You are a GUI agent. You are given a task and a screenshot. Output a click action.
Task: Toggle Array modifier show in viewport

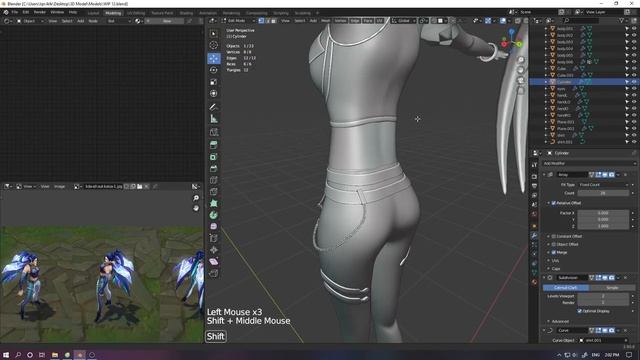coord(605,175)
